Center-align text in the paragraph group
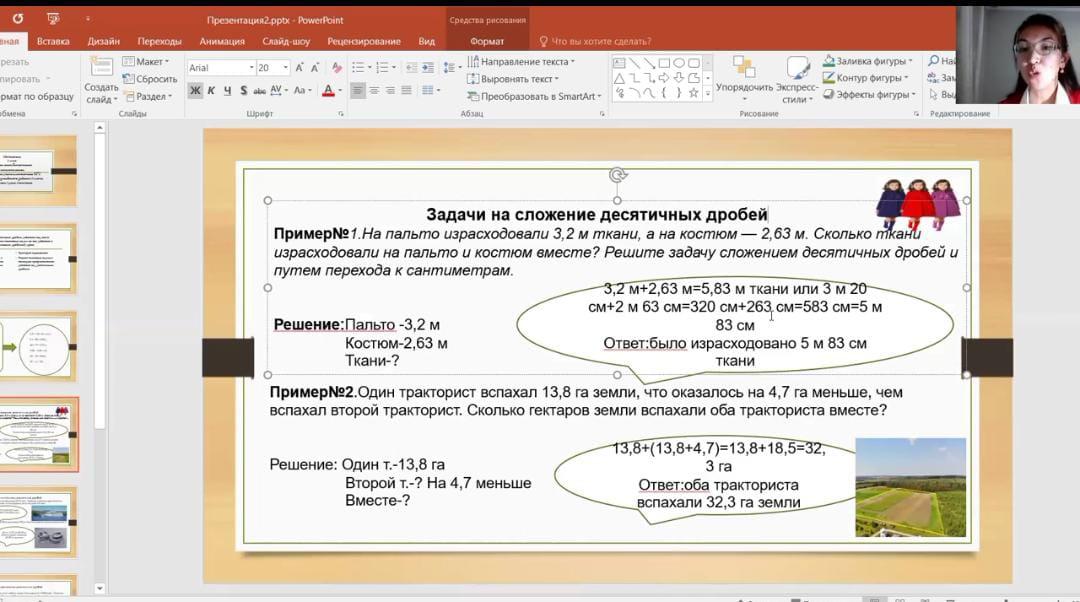 (374, 91)
